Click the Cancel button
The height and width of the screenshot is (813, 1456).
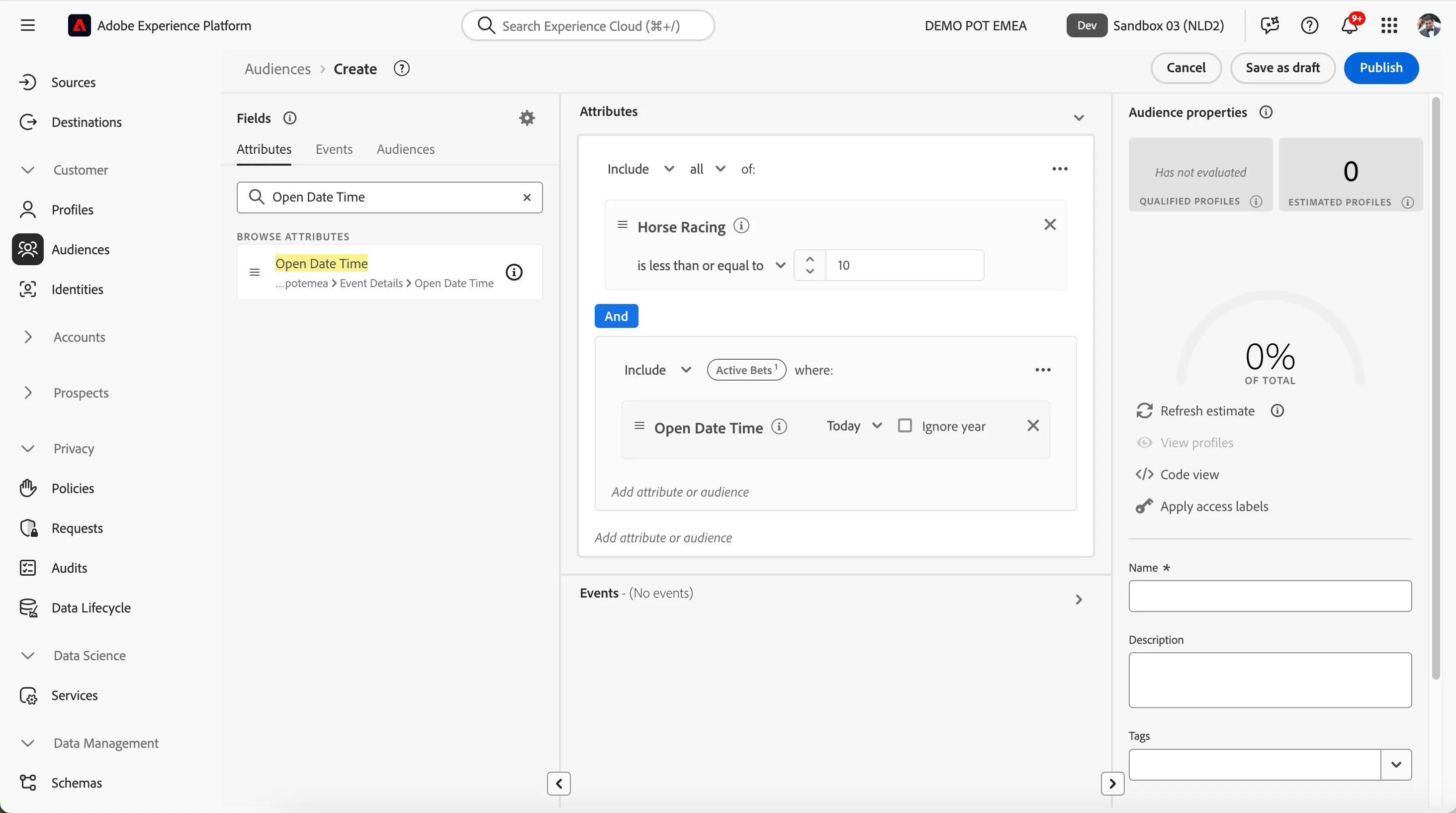pyautogui.click(x=1186, y=68)
